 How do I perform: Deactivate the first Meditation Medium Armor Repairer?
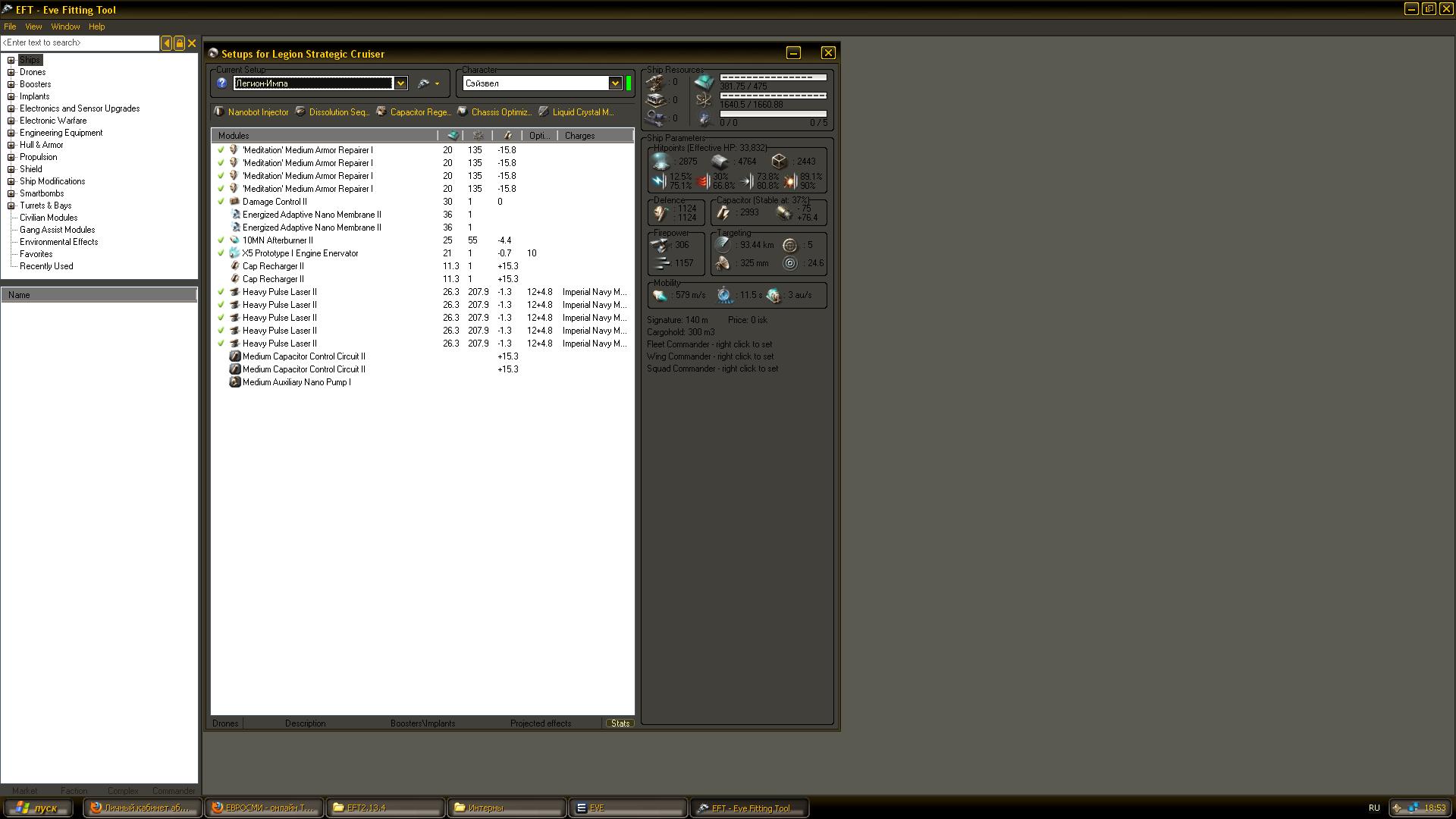point(221,150)
